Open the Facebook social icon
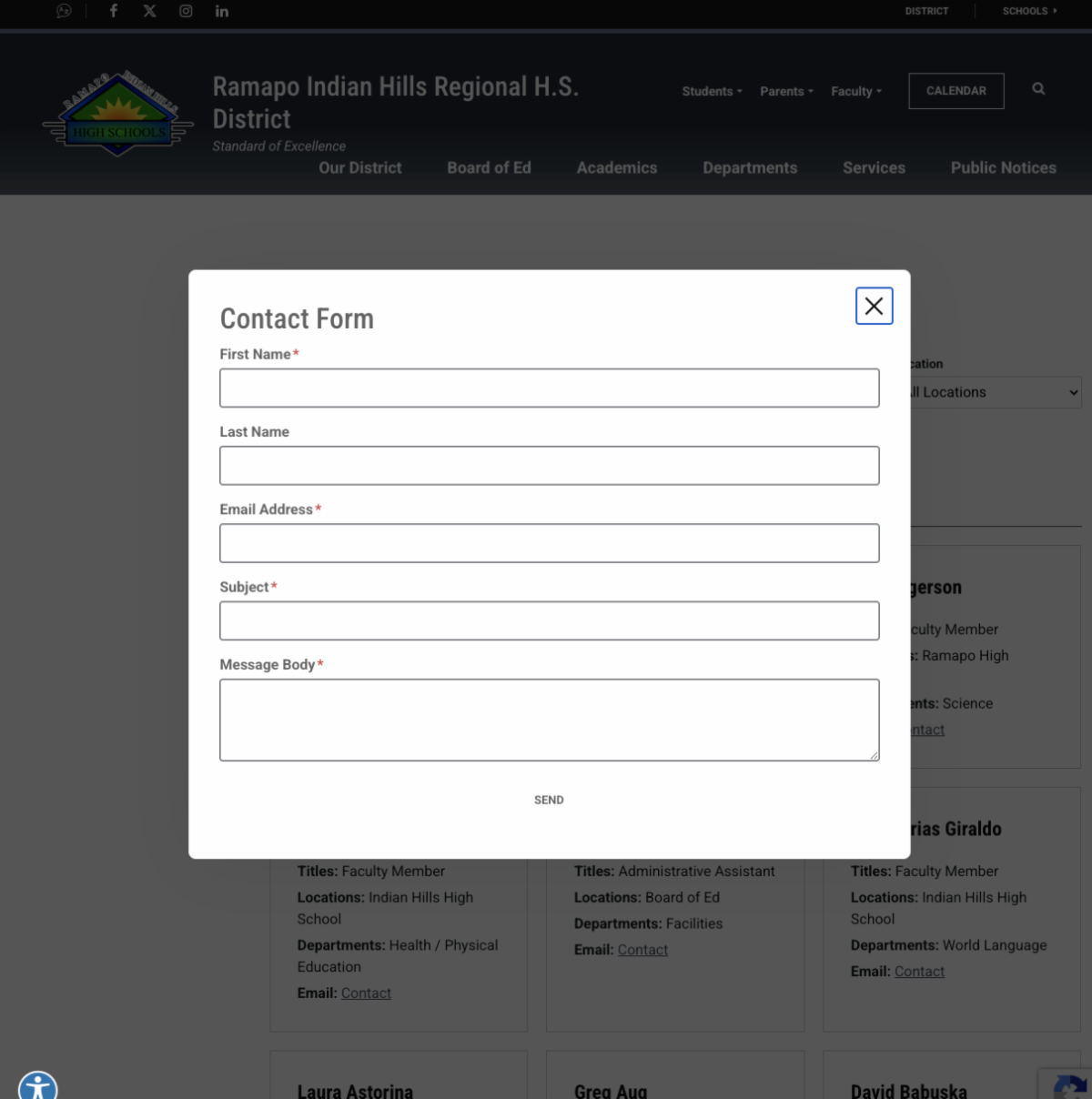Screen dimensions: 1092x1099 [114, 11]
